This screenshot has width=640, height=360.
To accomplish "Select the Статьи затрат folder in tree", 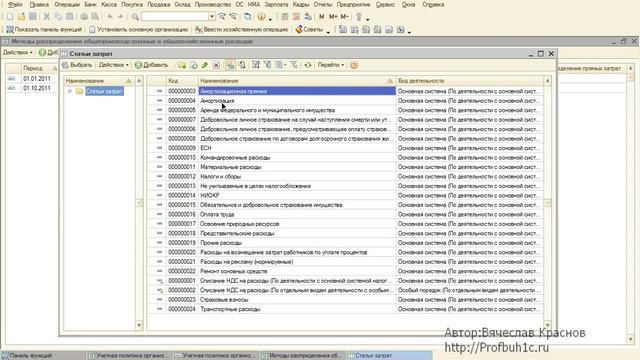I will click(x=104, y=91).
